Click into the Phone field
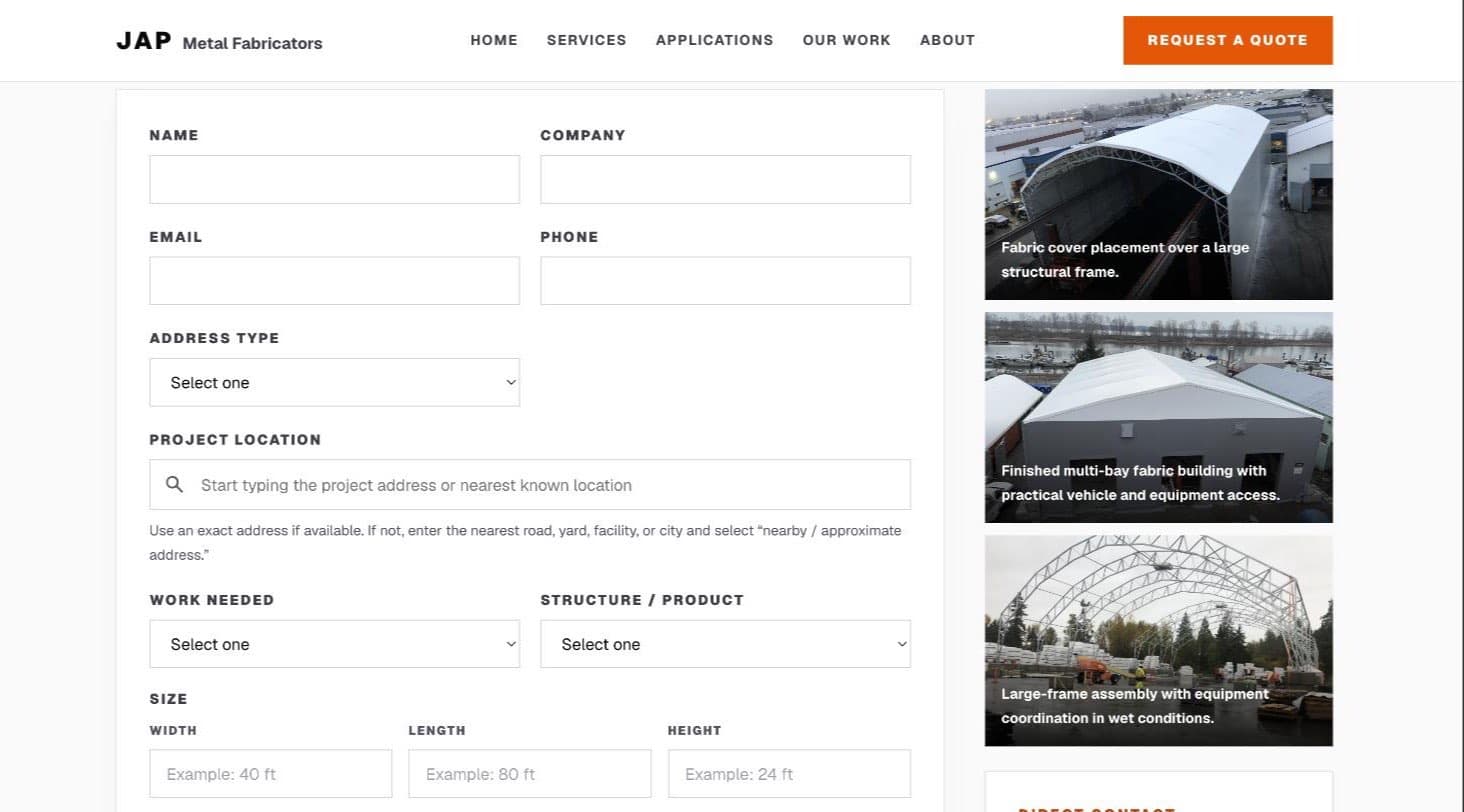The width and height of the screenshot is (1464, 812). [725, 281]
